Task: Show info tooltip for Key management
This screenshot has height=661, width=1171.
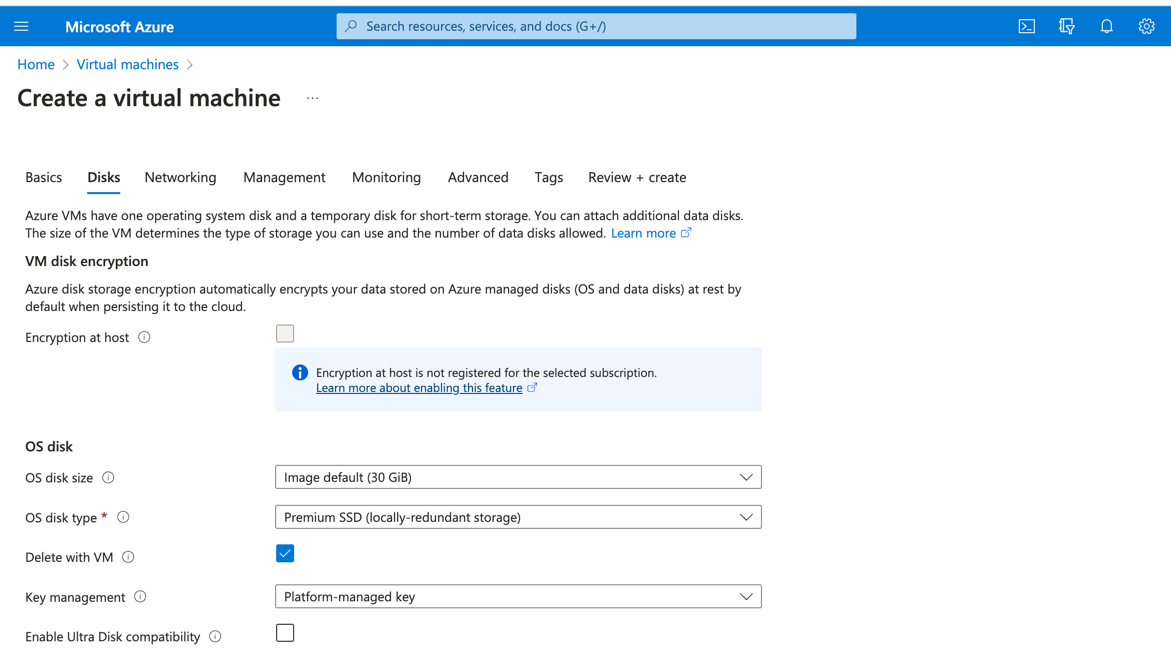Action: pos(140,596)
